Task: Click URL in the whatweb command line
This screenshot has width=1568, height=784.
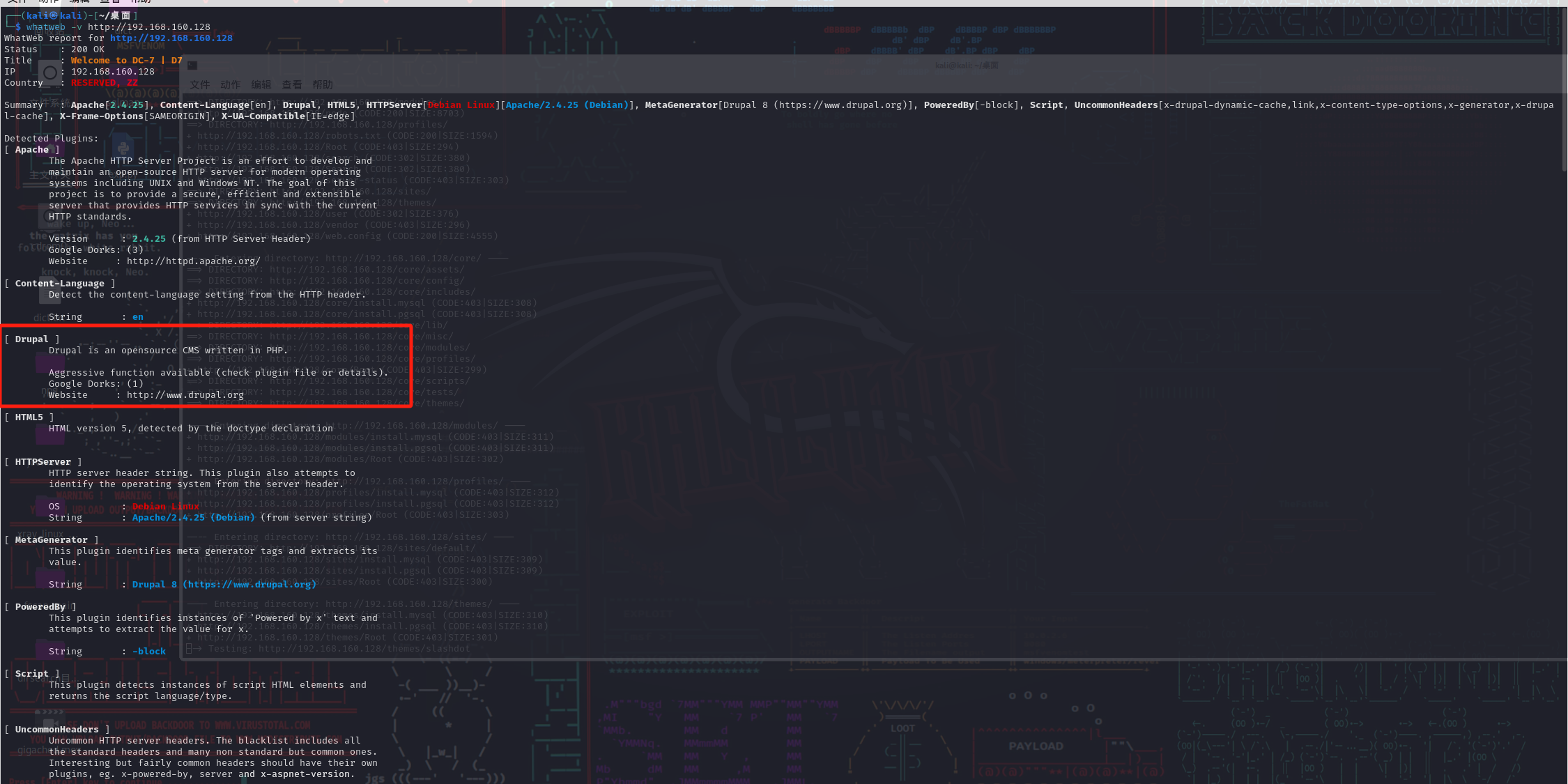Action: click(x=148, y=27)
